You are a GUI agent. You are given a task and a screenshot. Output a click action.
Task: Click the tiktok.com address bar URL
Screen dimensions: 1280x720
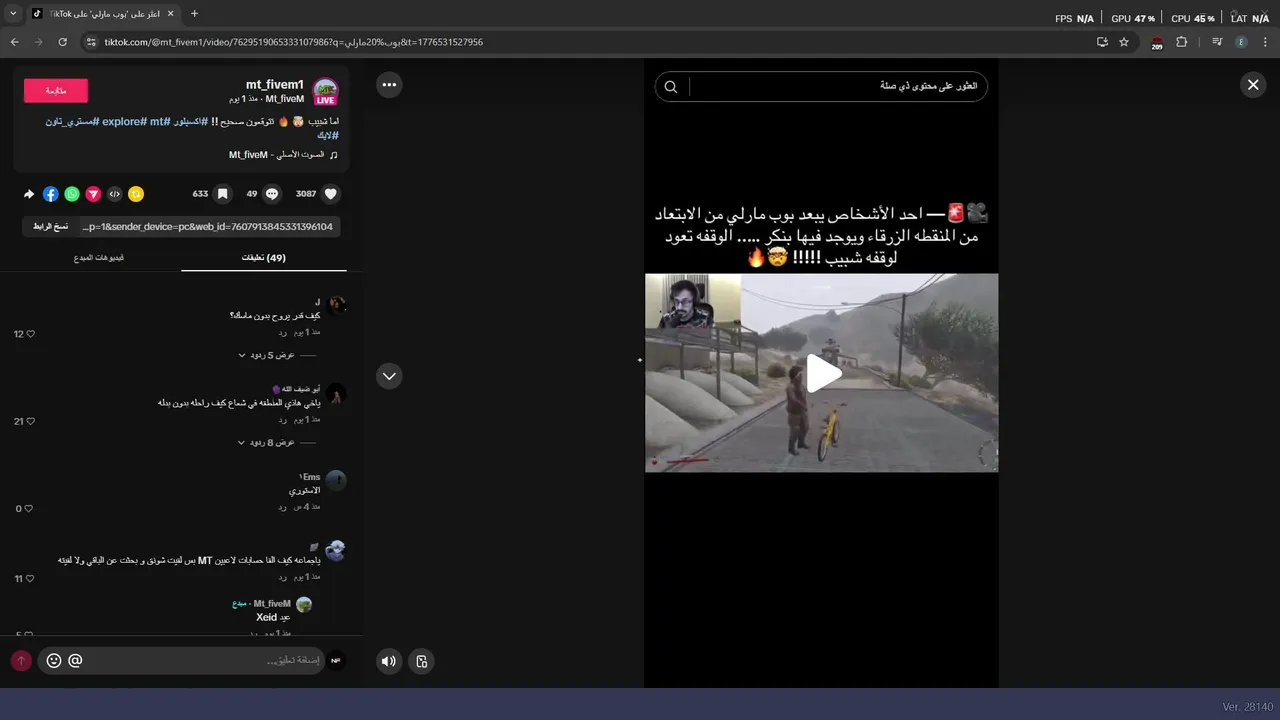pyautogui.click(x=294, y=42)
